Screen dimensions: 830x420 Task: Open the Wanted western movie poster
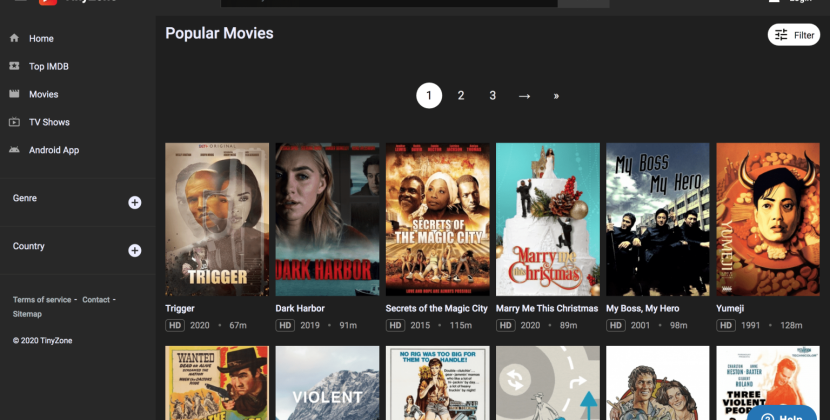click(x=217, y=383)
